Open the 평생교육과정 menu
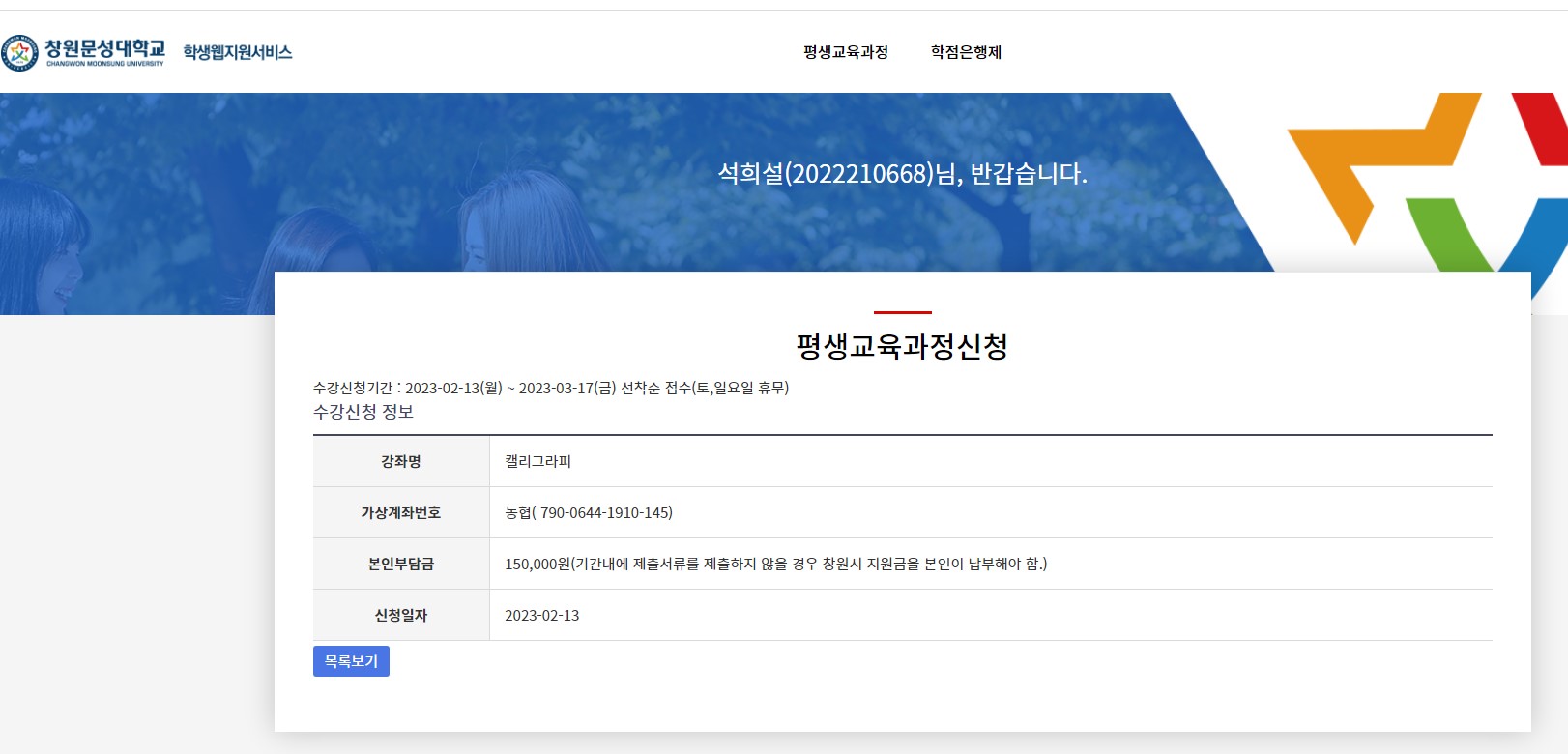The height and width of the screenshot is (754, 1568). [846, 52]
